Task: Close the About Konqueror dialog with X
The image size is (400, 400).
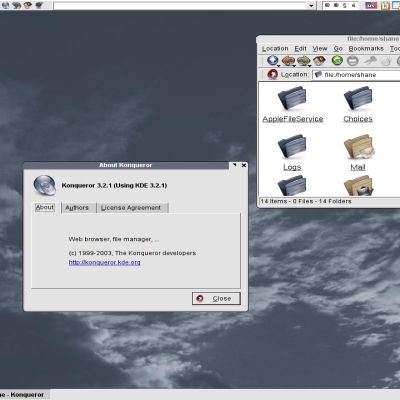Action: 244,165
